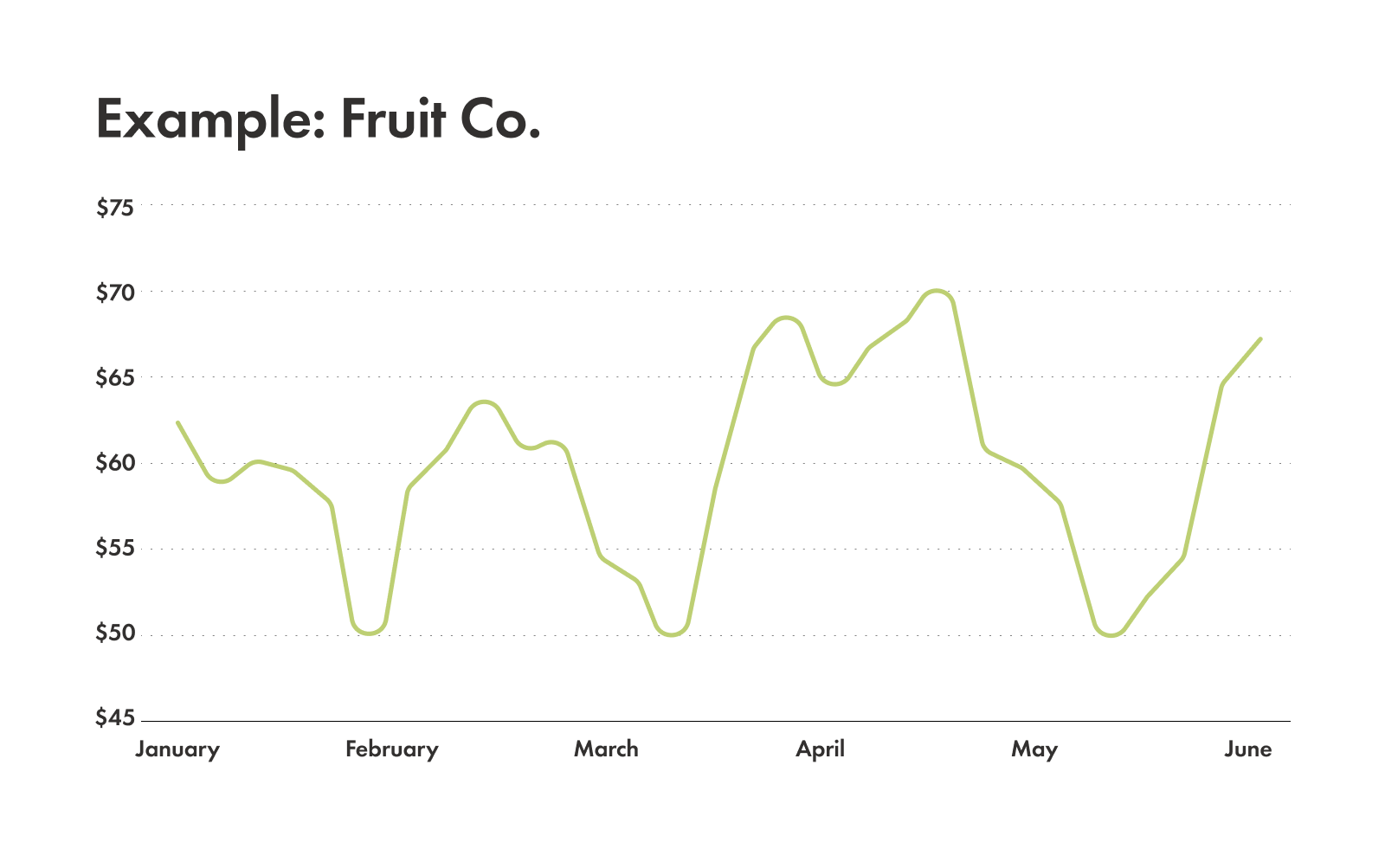
Task: Click the $65 y-axis label
Action: click(x=115, y=378)
